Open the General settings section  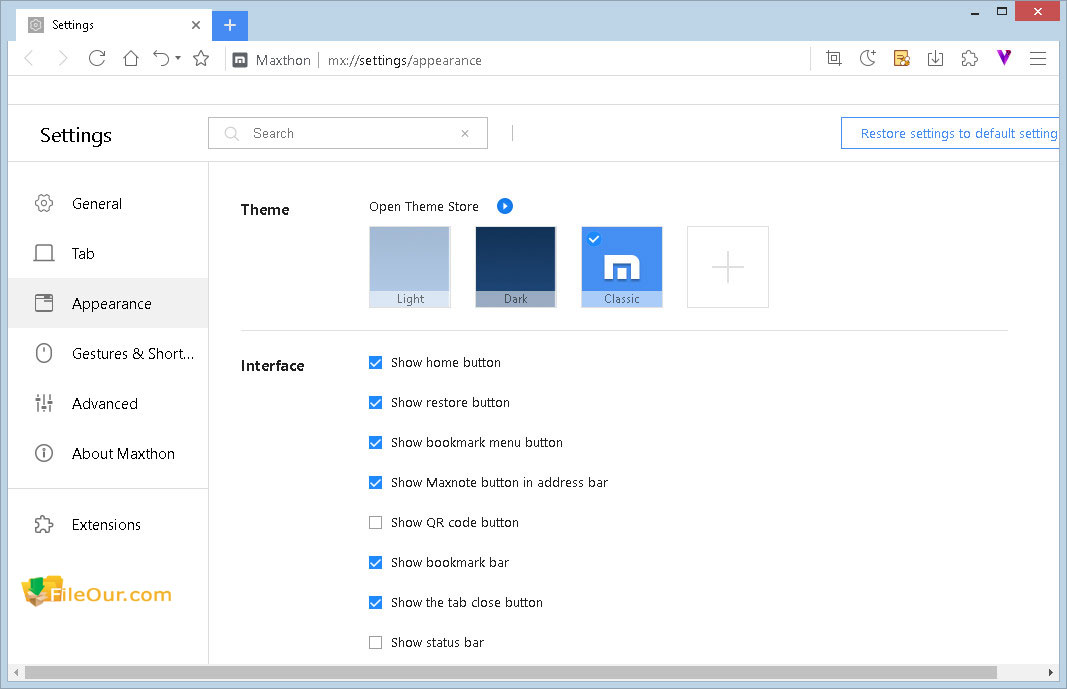coord(109,203)
